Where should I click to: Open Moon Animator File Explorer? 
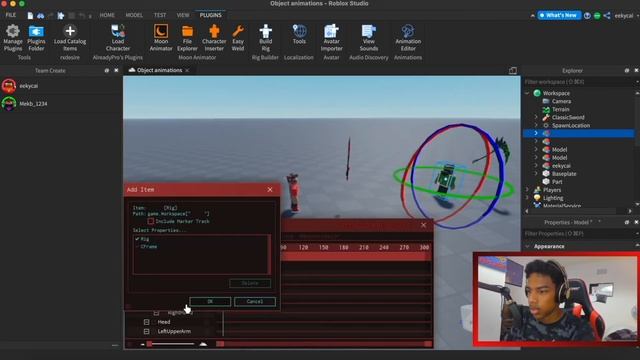187,38
